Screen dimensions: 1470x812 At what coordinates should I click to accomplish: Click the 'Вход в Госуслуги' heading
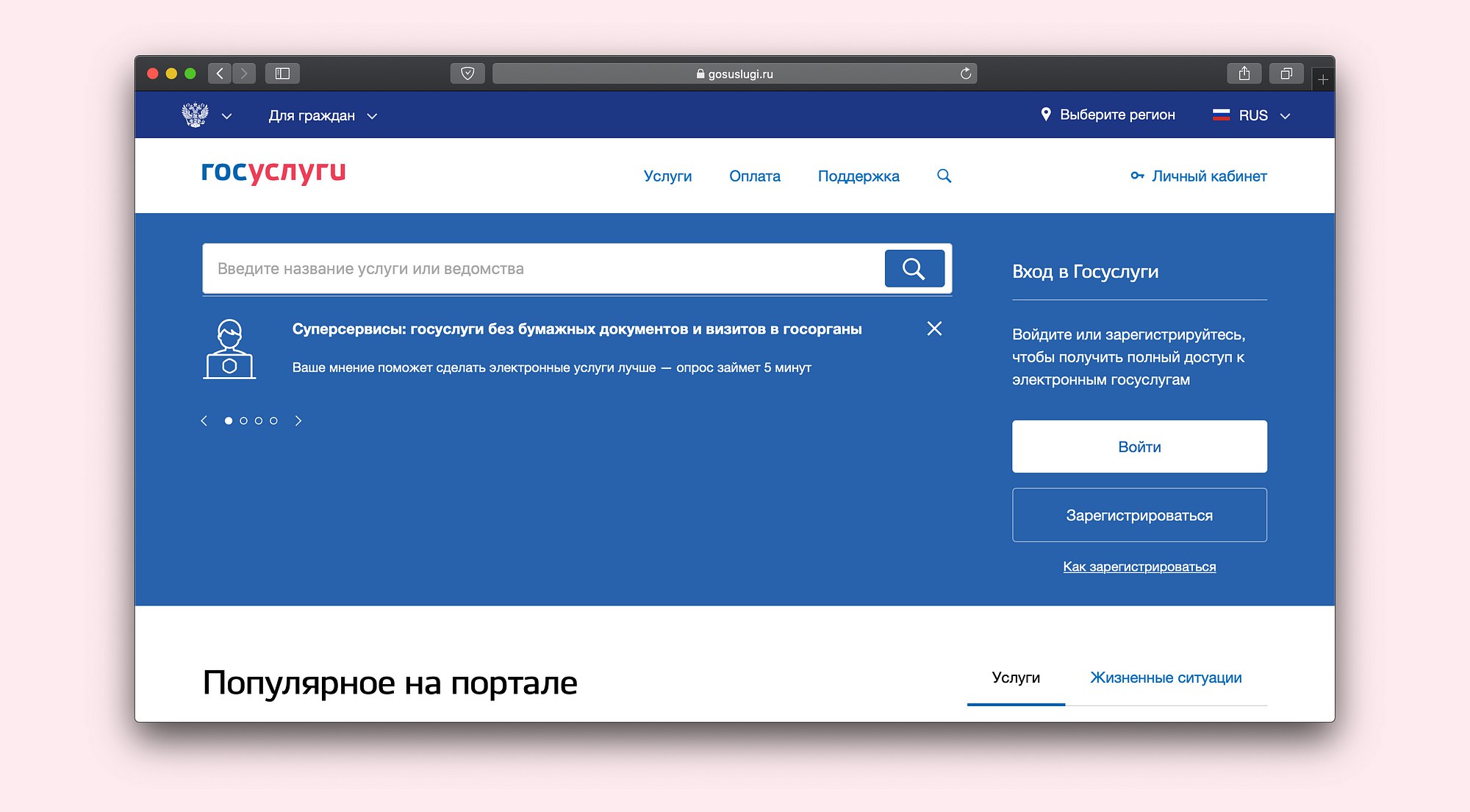[x=1085, y=272]
